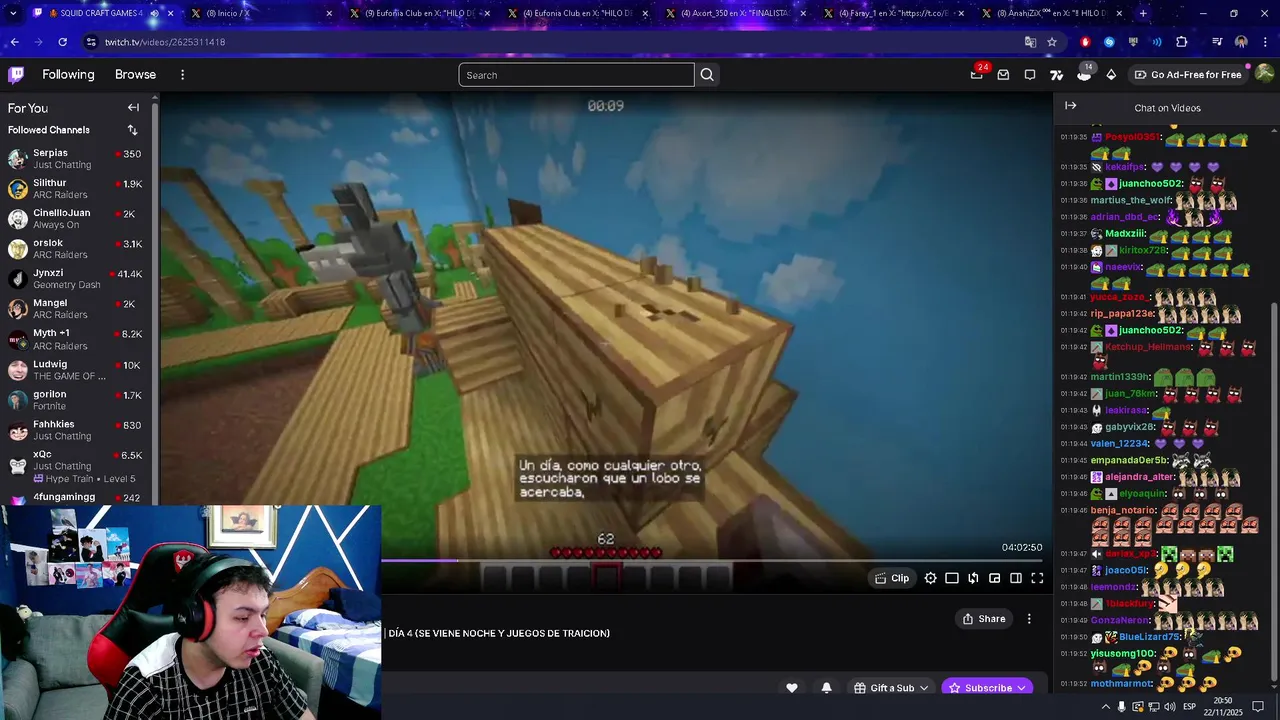Image resolution: width=1280 pixels, height=720 pixels.
Task: Open the Twitch home logo
Action: click(x=16, y=74)
